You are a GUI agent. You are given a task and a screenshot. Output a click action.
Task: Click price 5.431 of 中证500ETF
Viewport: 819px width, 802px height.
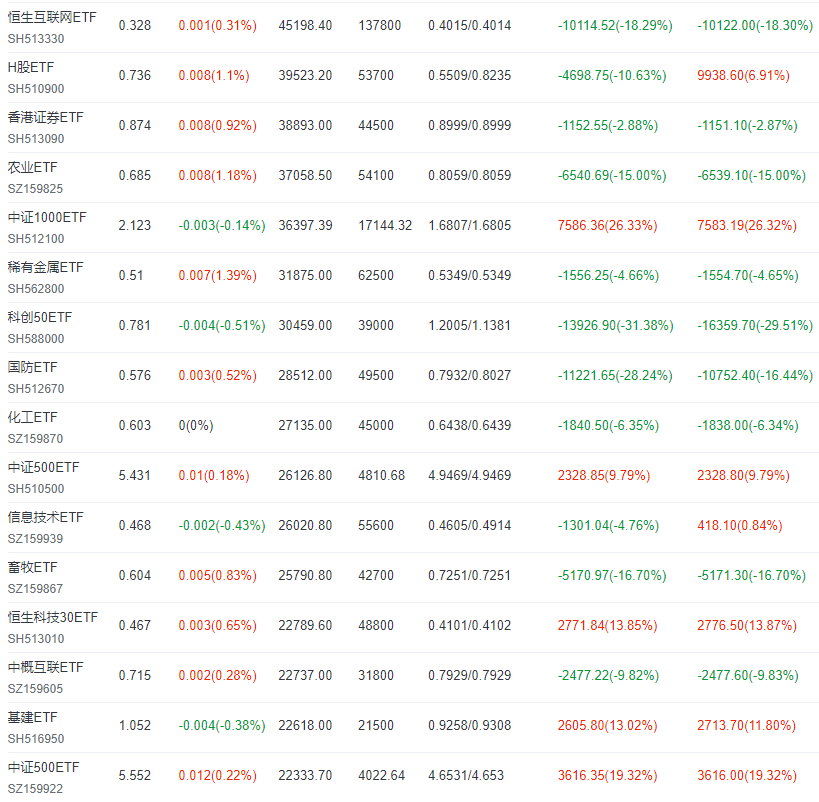(x=135, y=476)
